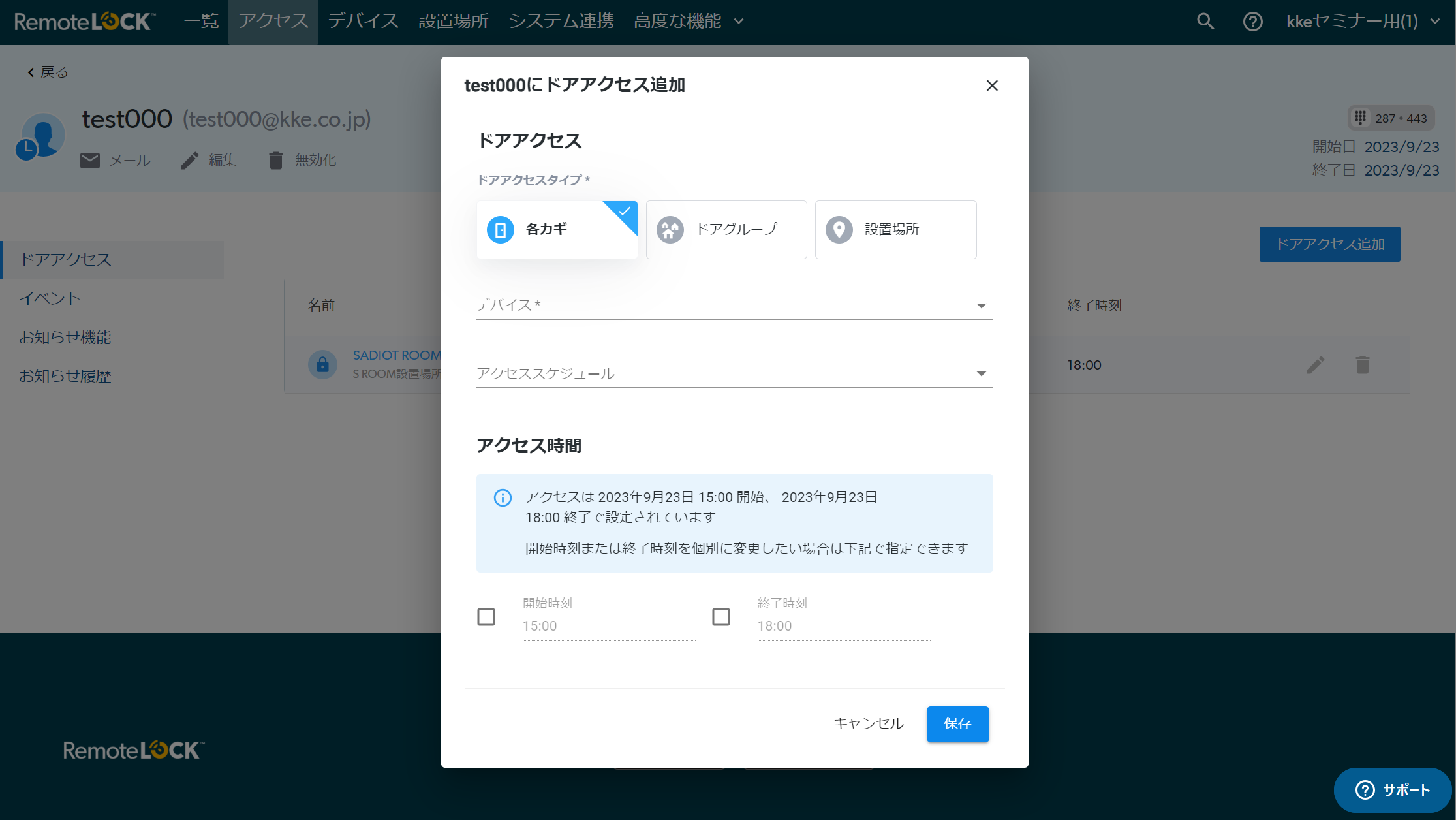The height and width of the screenshot is (820, 1456).
Task: Click the RemoteLOCK logo in footer
Action: (134, 750)
